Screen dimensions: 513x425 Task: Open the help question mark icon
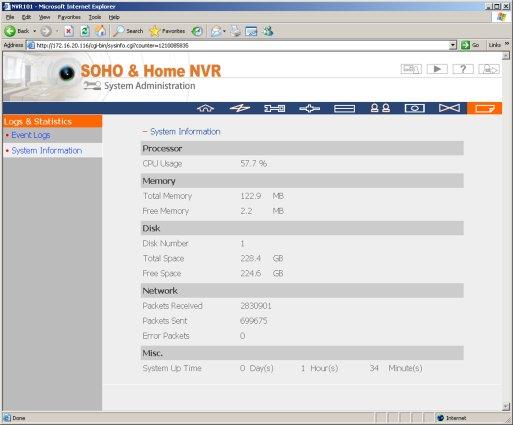[x=463, y=69]
